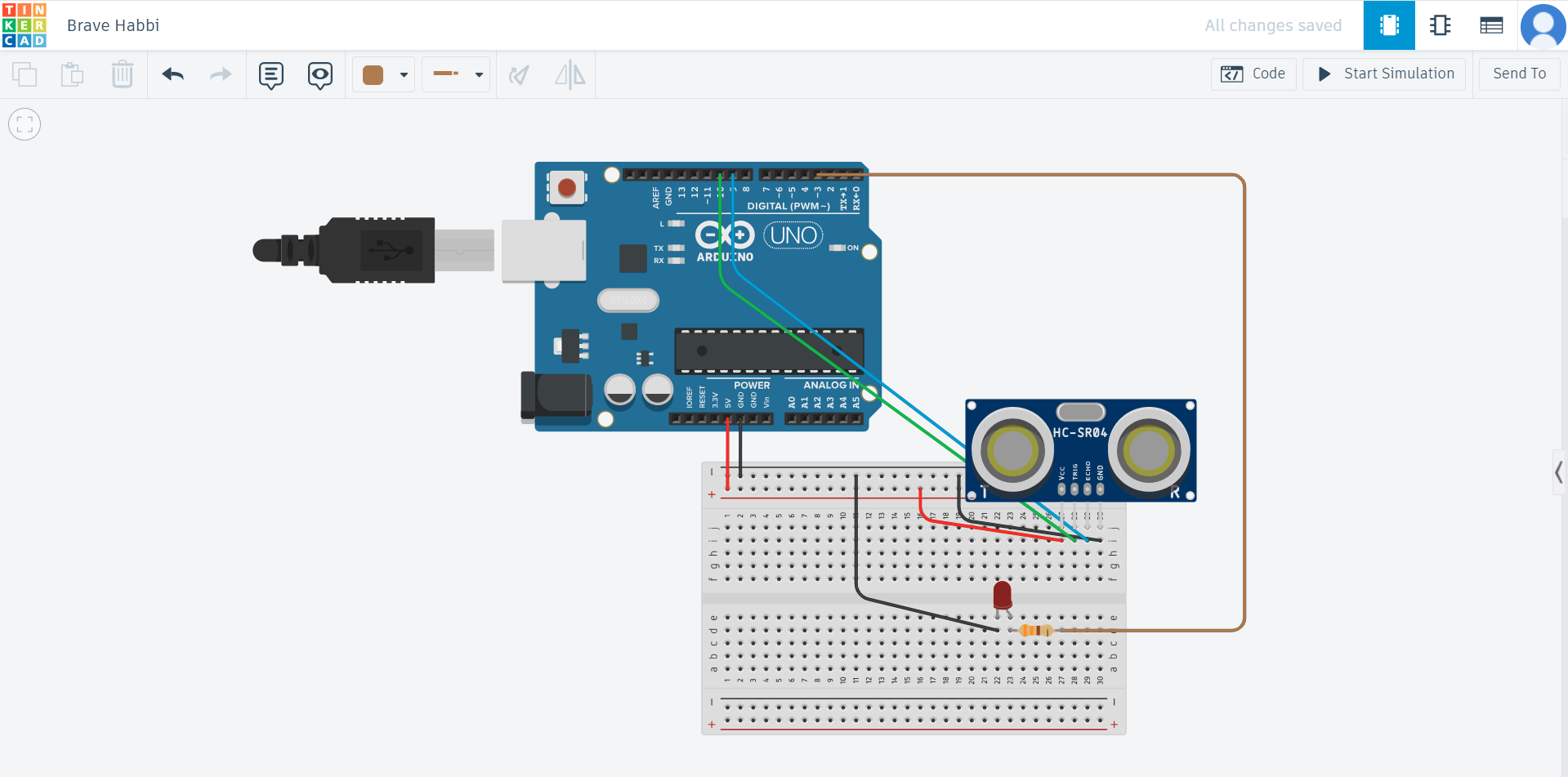Viewport: 1568px width, 777px height.
Task: Select the resistor on the breadboard
Action: [x=1035, y=630]
